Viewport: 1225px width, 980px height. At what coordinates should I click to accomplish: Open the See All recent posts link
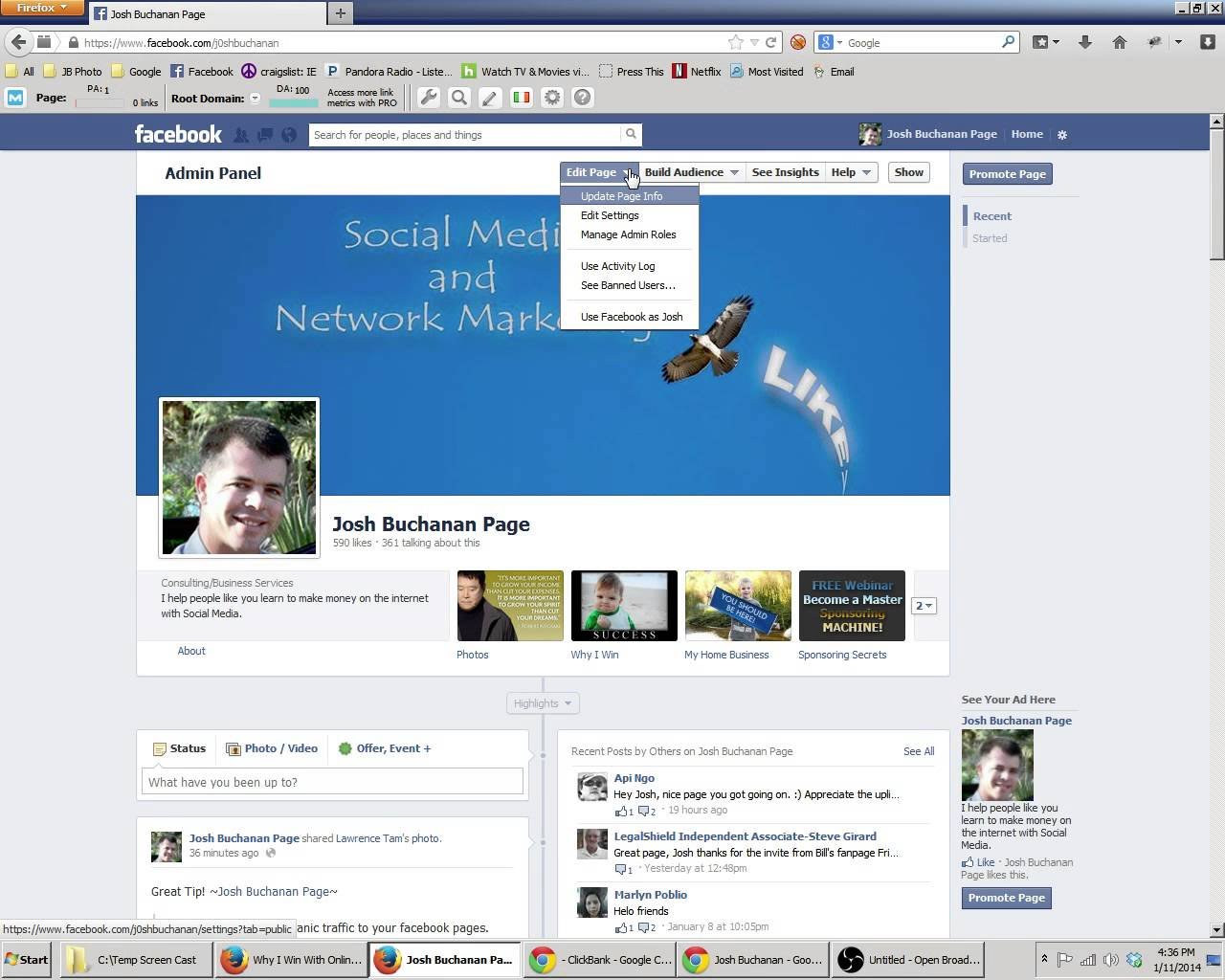919,751
